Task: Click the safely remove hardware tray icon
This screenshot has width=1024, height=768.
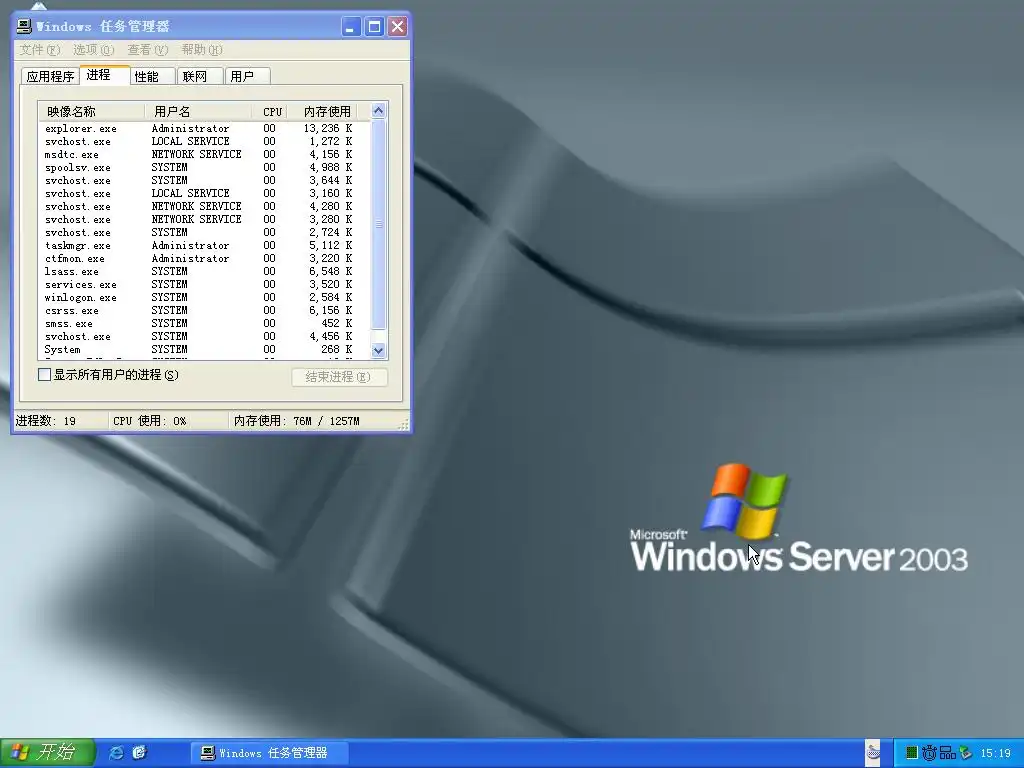Action: tap(965, 753)
